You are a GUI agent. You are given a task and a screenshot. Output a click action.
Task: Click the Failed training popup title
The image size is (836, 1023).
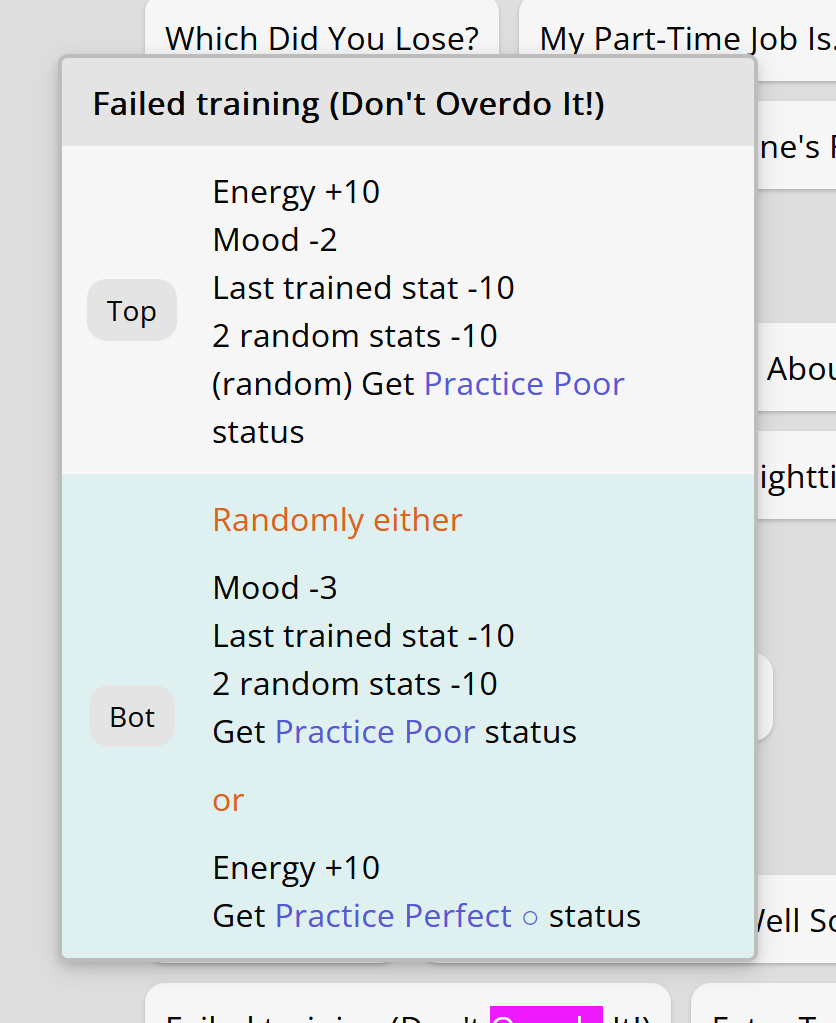click(348, 104)
